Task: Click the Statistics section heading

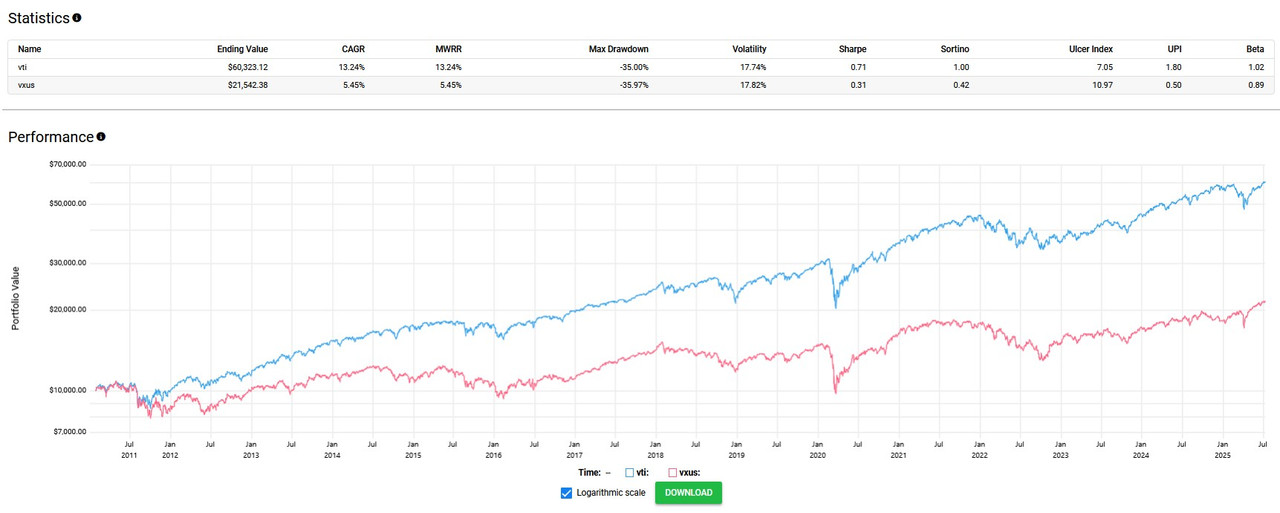Action: pyautogui.click(x=39, y=18)
